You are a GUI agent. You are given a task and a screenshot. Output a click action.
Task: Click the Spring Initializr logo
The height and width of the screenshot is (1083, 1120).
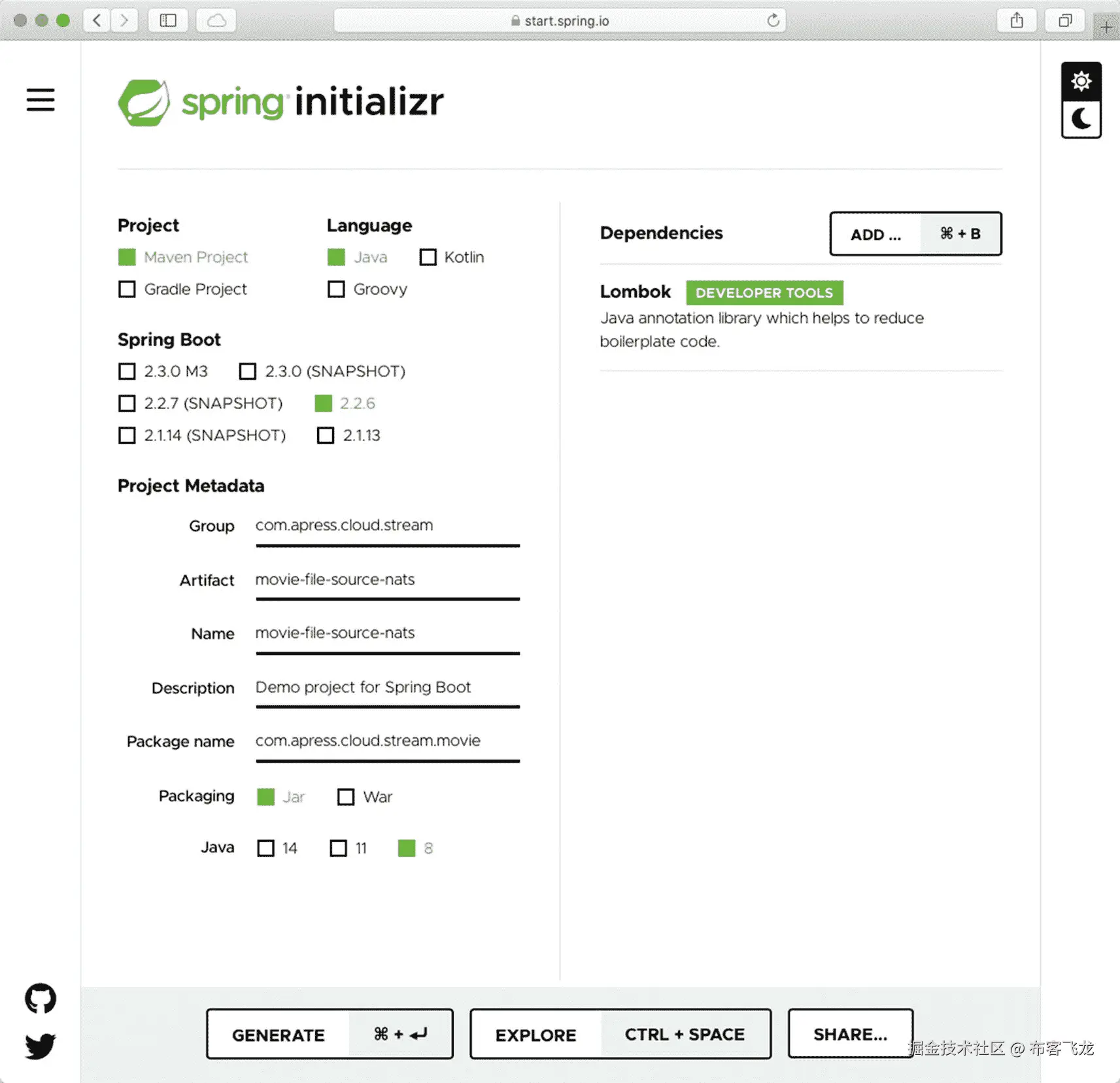(x=280, y=103)
